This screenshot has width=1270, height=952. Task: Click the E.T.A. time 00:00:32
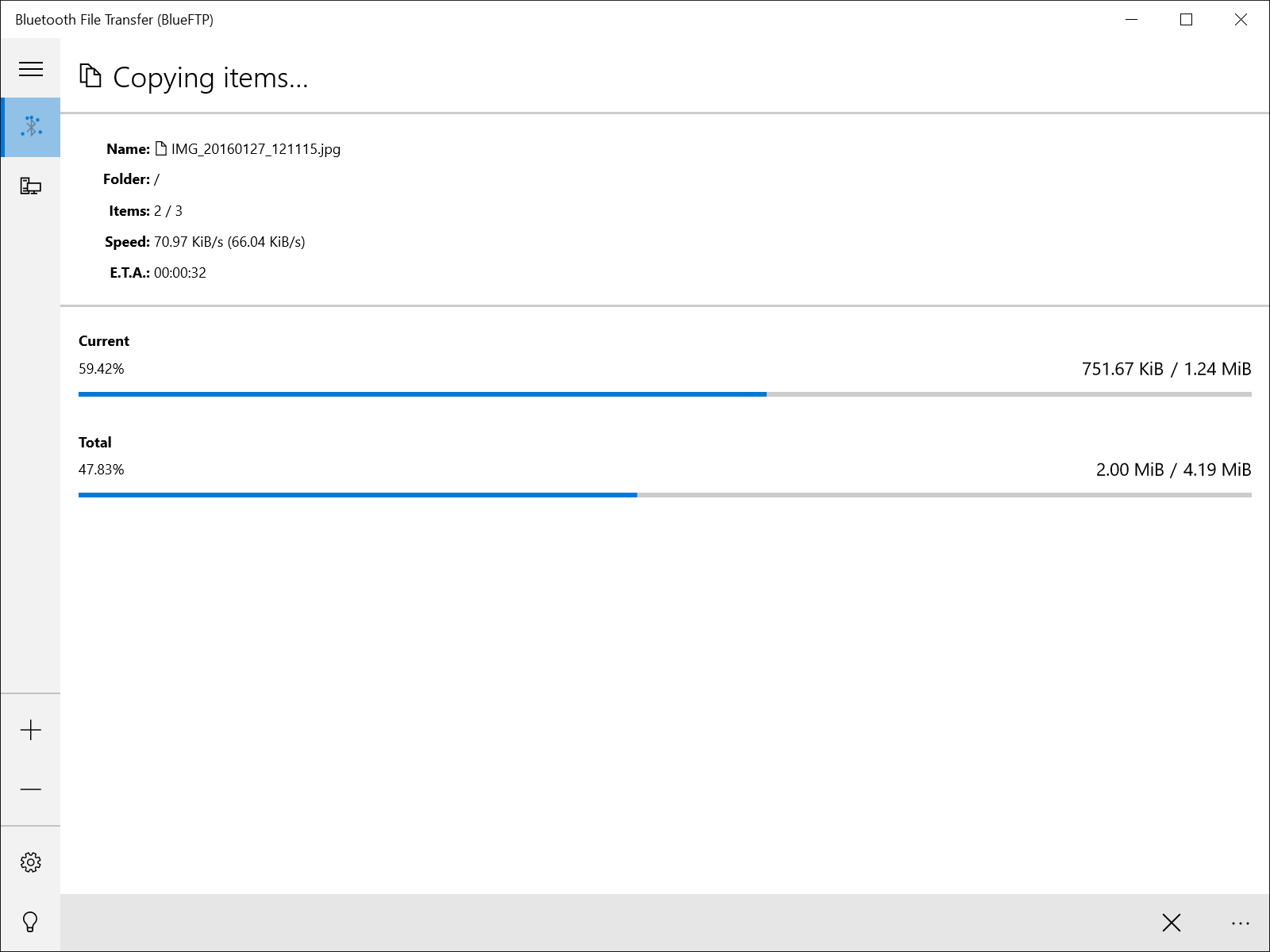(180, 273)
